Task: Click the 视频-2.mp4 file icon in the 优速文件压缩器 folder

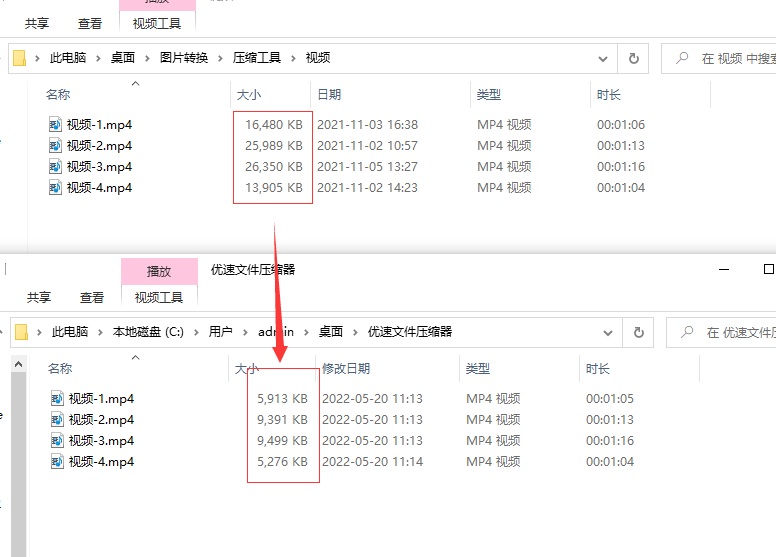Action: click(x=60, y=420)
